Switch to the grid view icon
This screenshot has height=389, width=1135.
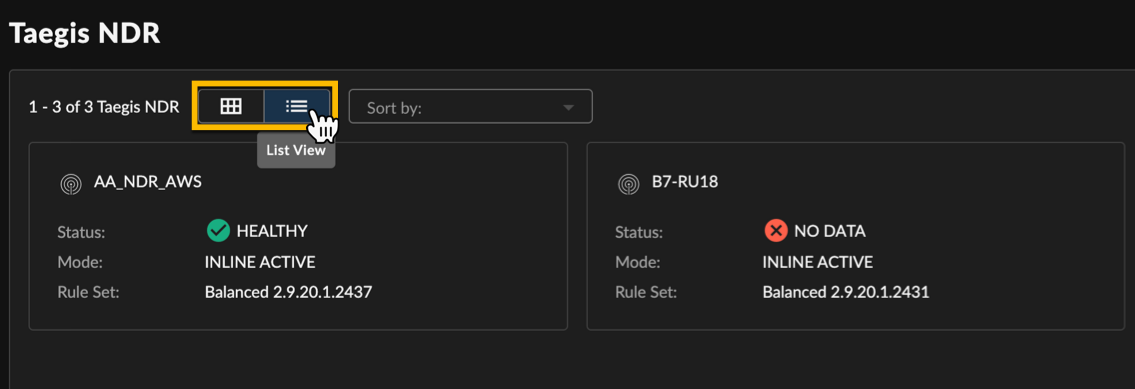(231, 106)
